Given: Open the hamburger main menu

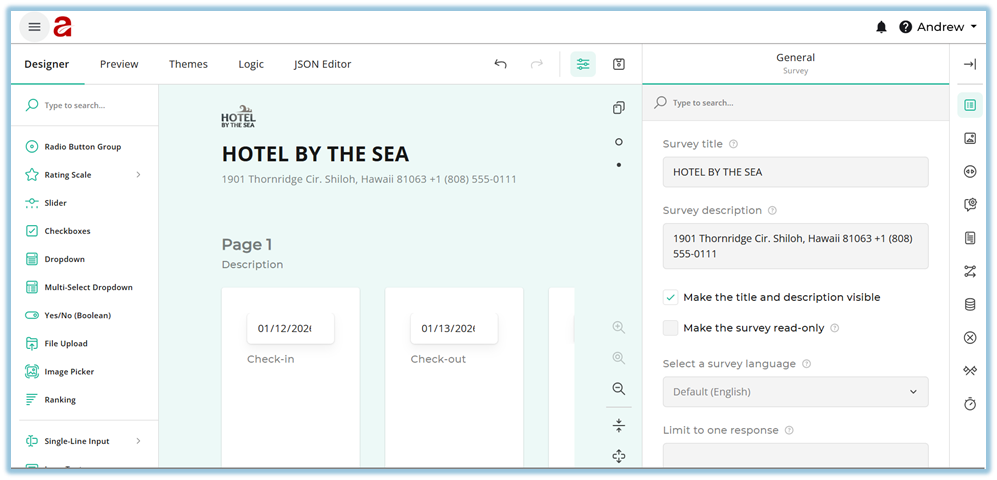Looking at the screenshot, I should point(34,27).
